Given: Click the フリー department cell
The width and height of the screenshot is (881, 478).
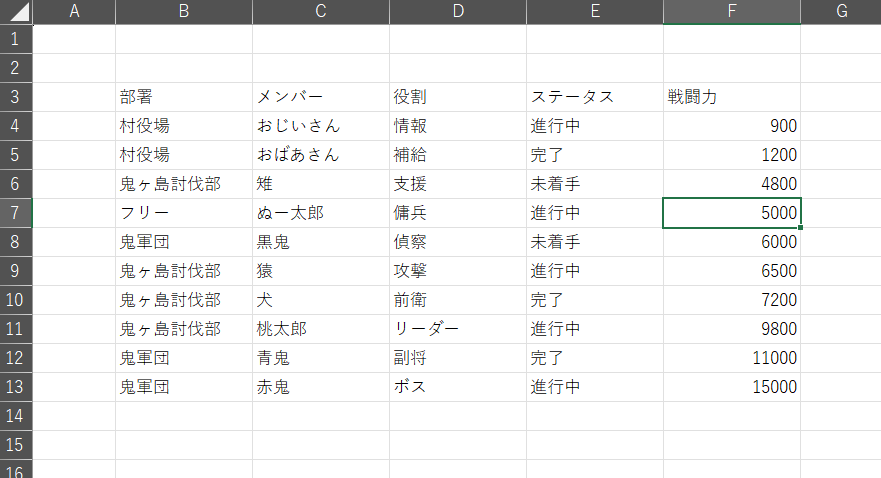Looking at the screenshot, I should click(x=184, y=213).
